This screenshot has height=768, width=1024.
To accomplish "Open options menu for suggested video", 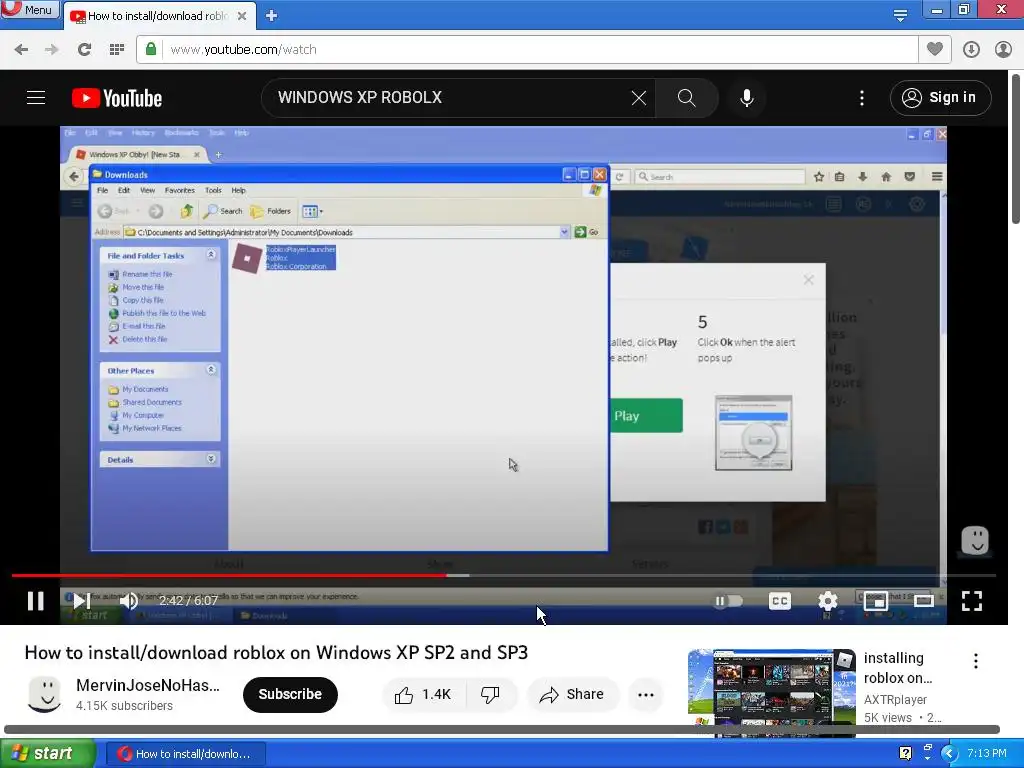I will pos(976,661).
